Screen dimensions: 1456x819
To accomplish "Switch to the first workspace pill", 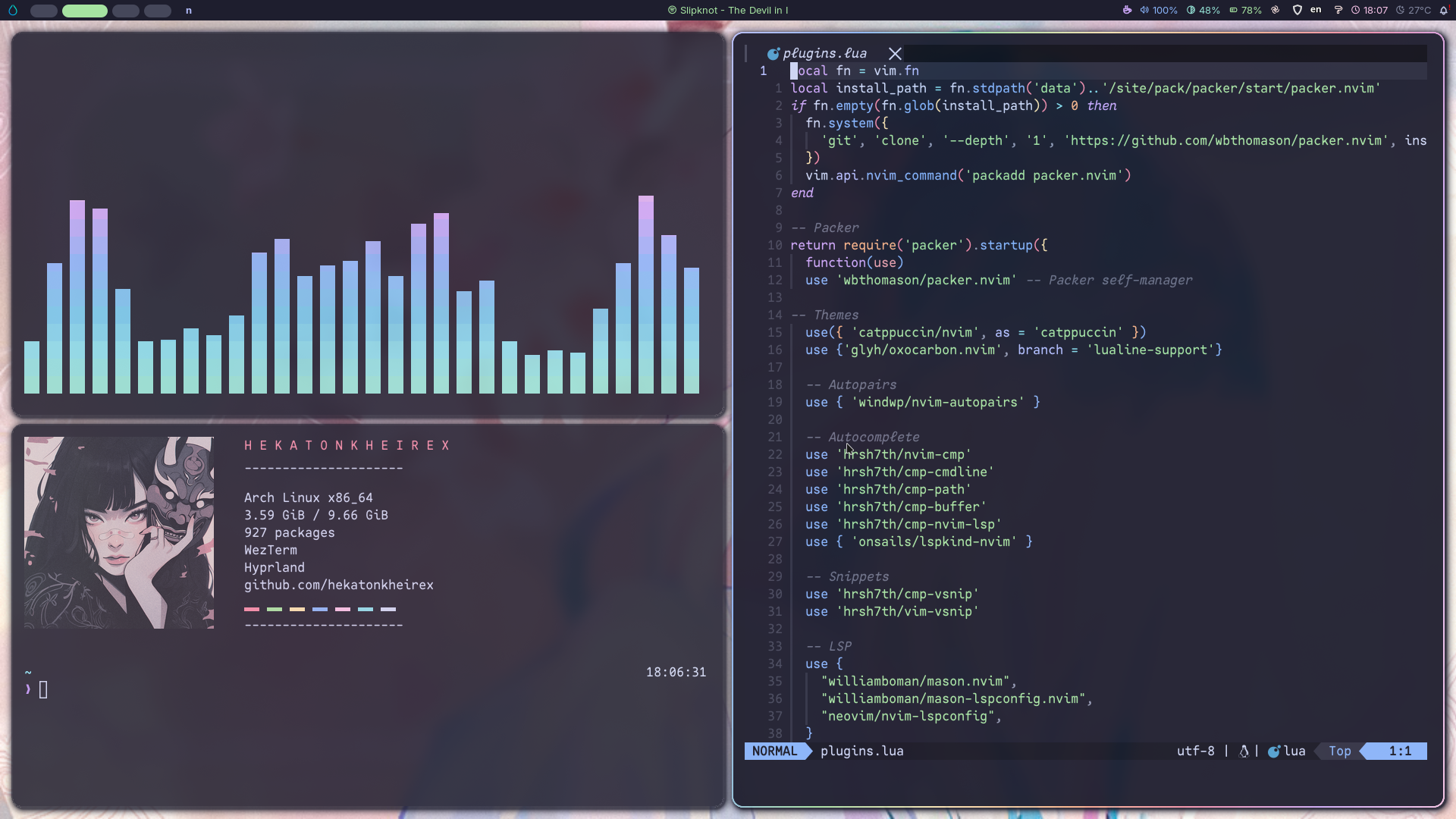I will (43, 11).
